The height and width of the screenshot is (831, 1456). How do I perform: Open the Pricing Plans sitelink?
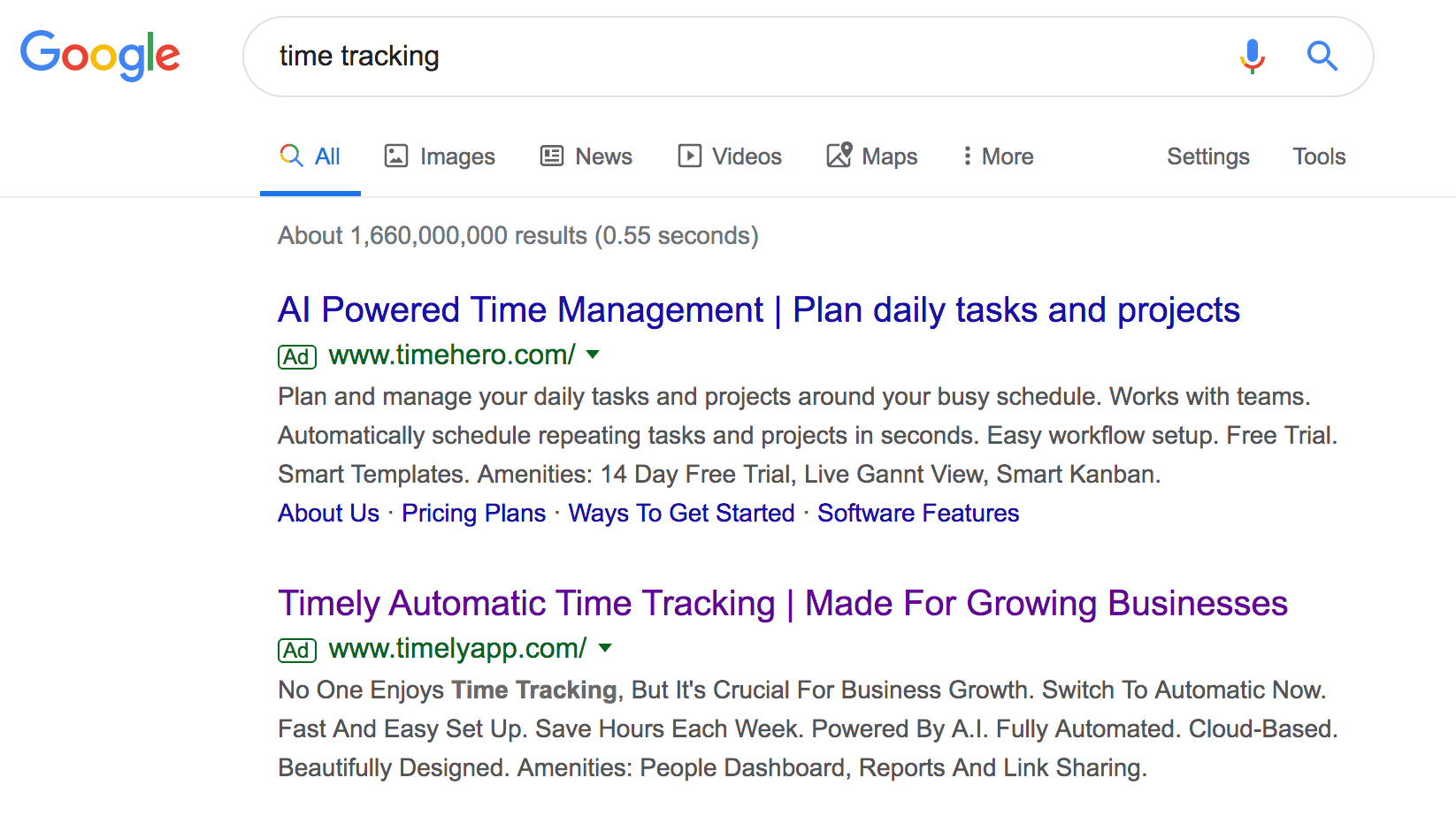473,513
